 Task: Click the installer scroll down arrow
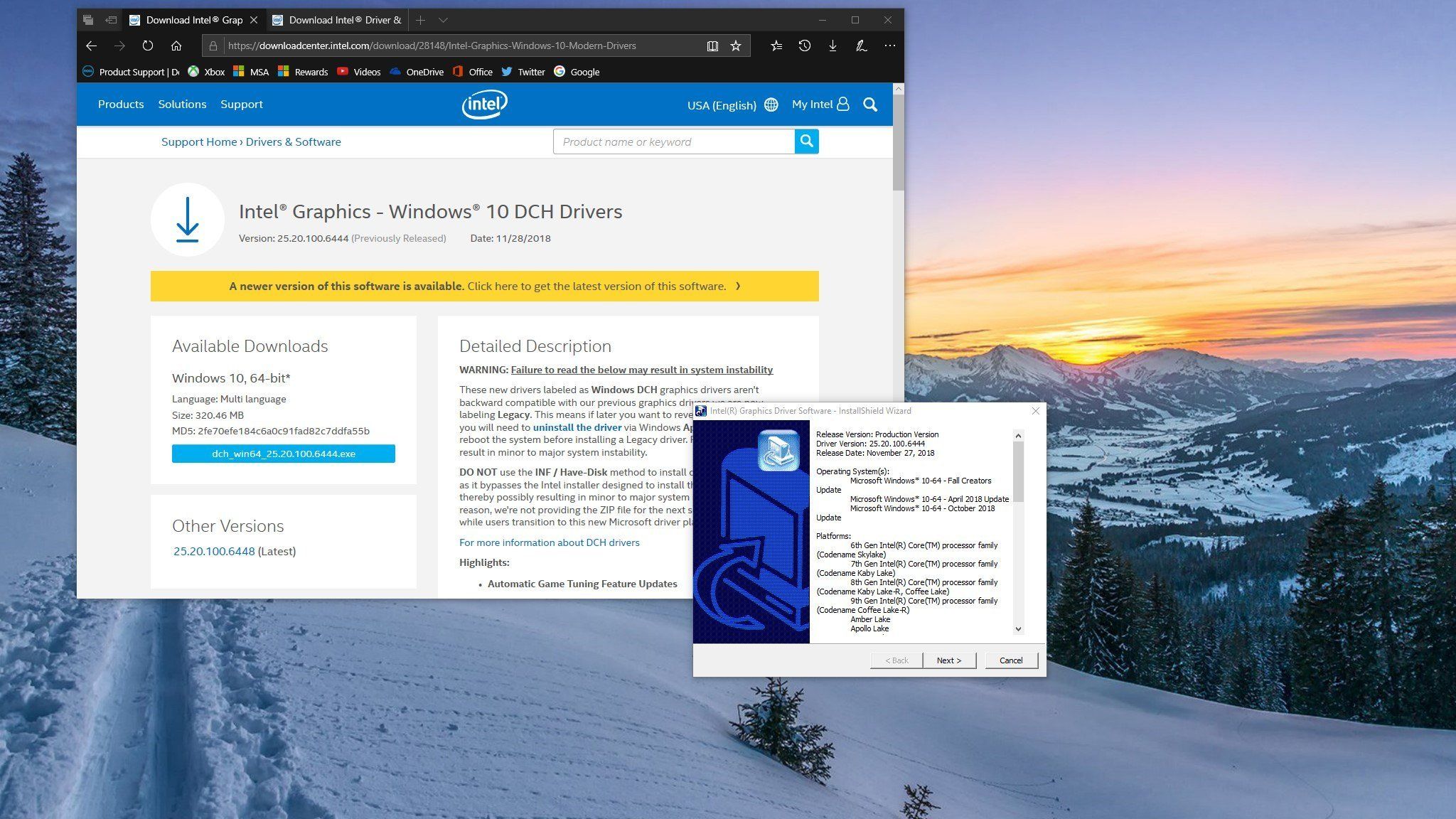1018,628
